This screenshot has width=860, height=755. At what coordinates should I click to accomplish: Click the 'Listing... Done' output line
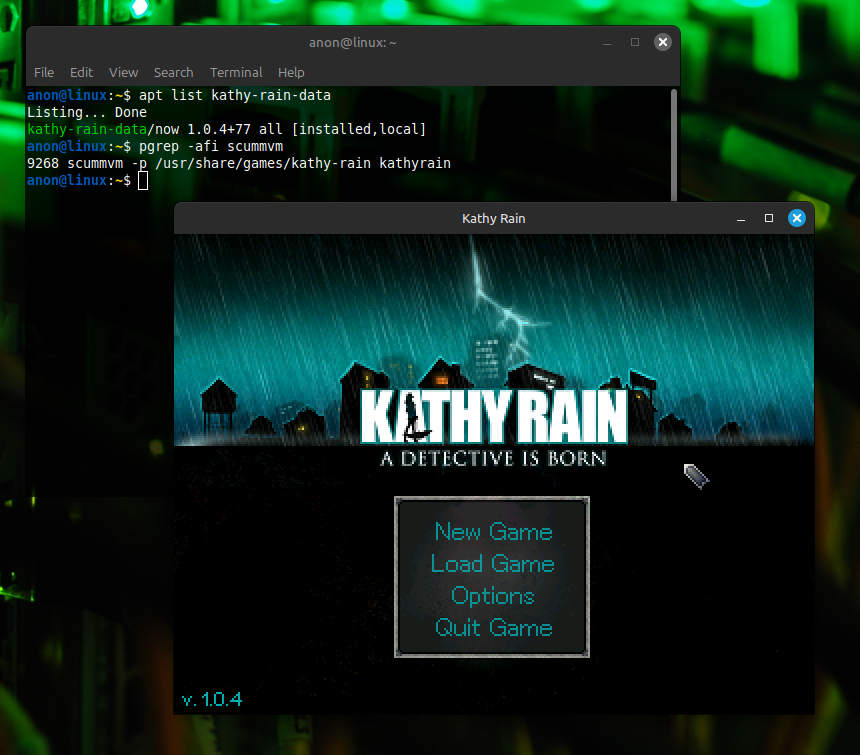point(87,112)
